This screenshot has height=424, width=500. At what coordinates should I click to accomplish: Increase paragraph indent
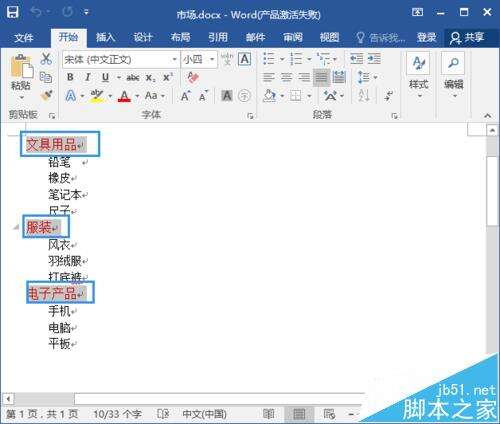[x=374, y=59]
